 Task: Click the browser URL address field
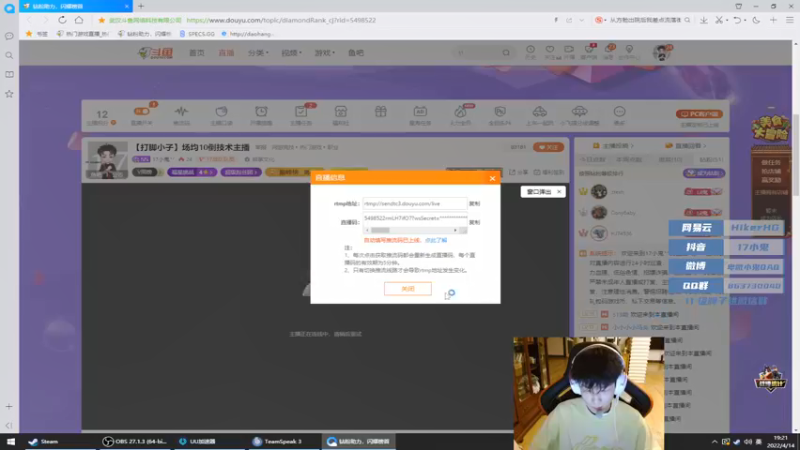click(281, 20)
